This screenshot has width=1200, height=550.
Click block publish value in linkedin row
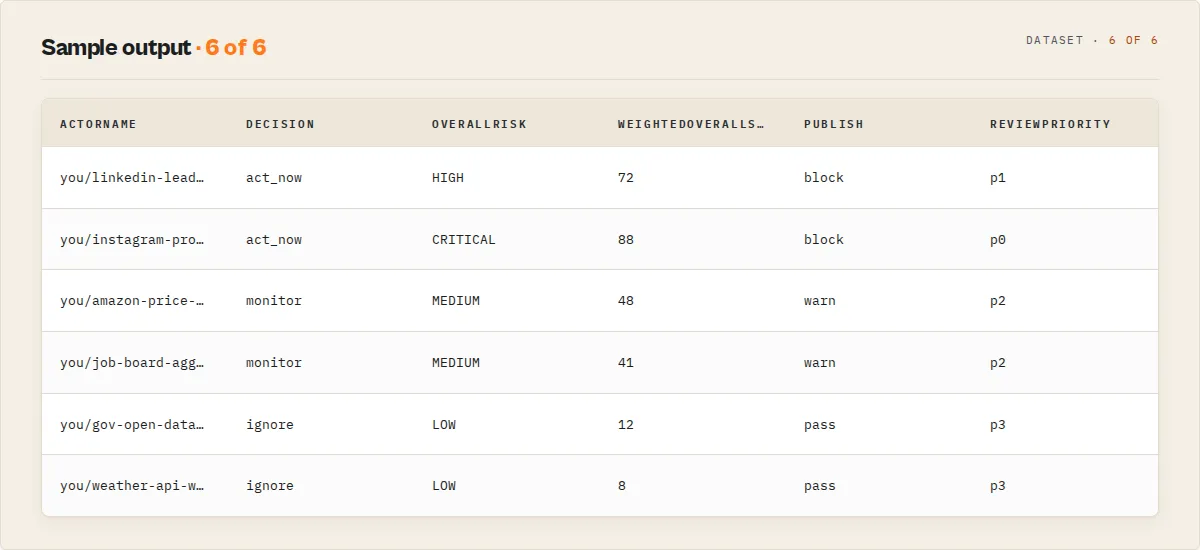(x=824, y=178)
